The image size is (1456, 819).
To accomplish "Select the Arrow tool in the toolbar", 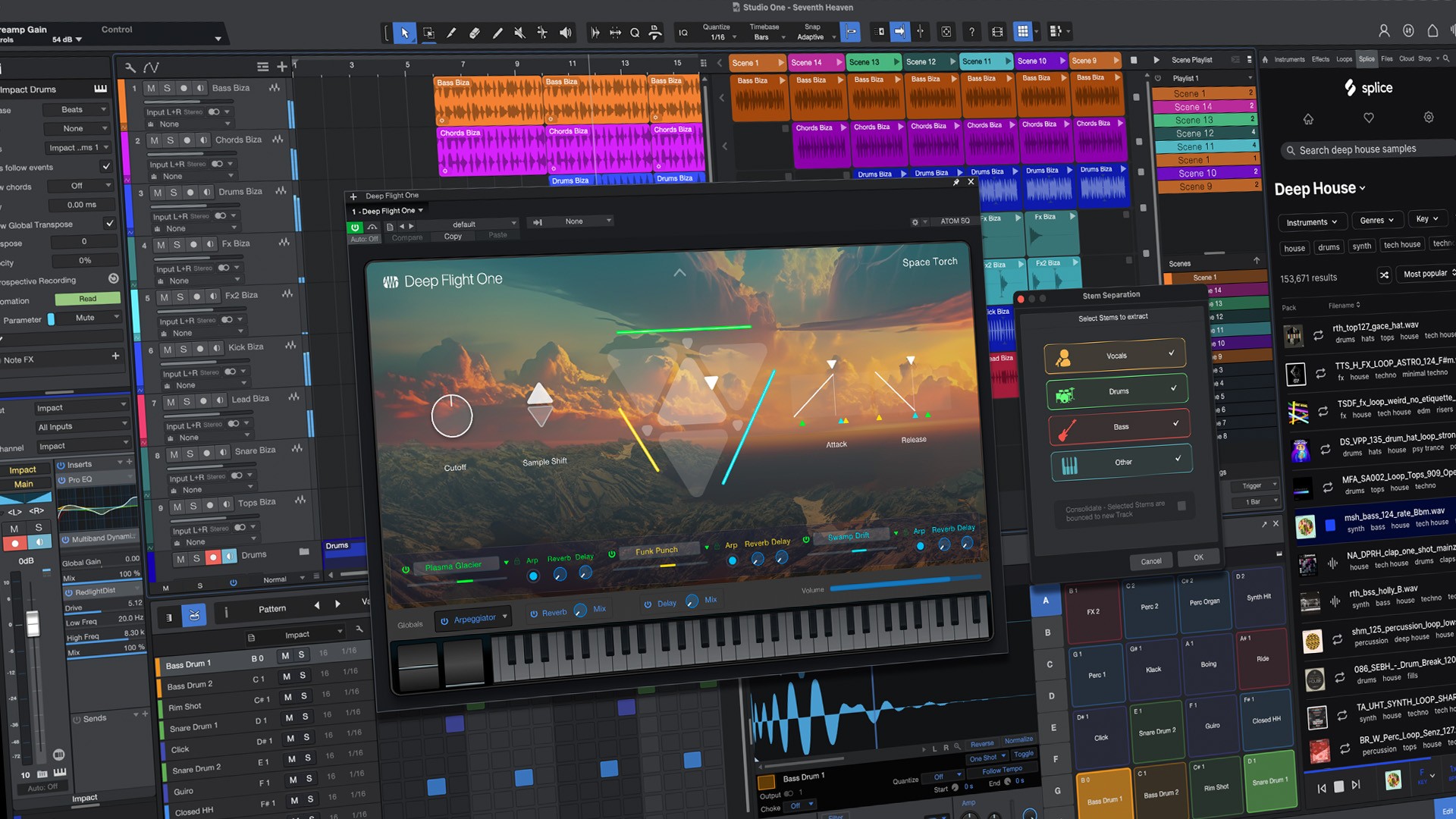I will click(x=406, y=32).
